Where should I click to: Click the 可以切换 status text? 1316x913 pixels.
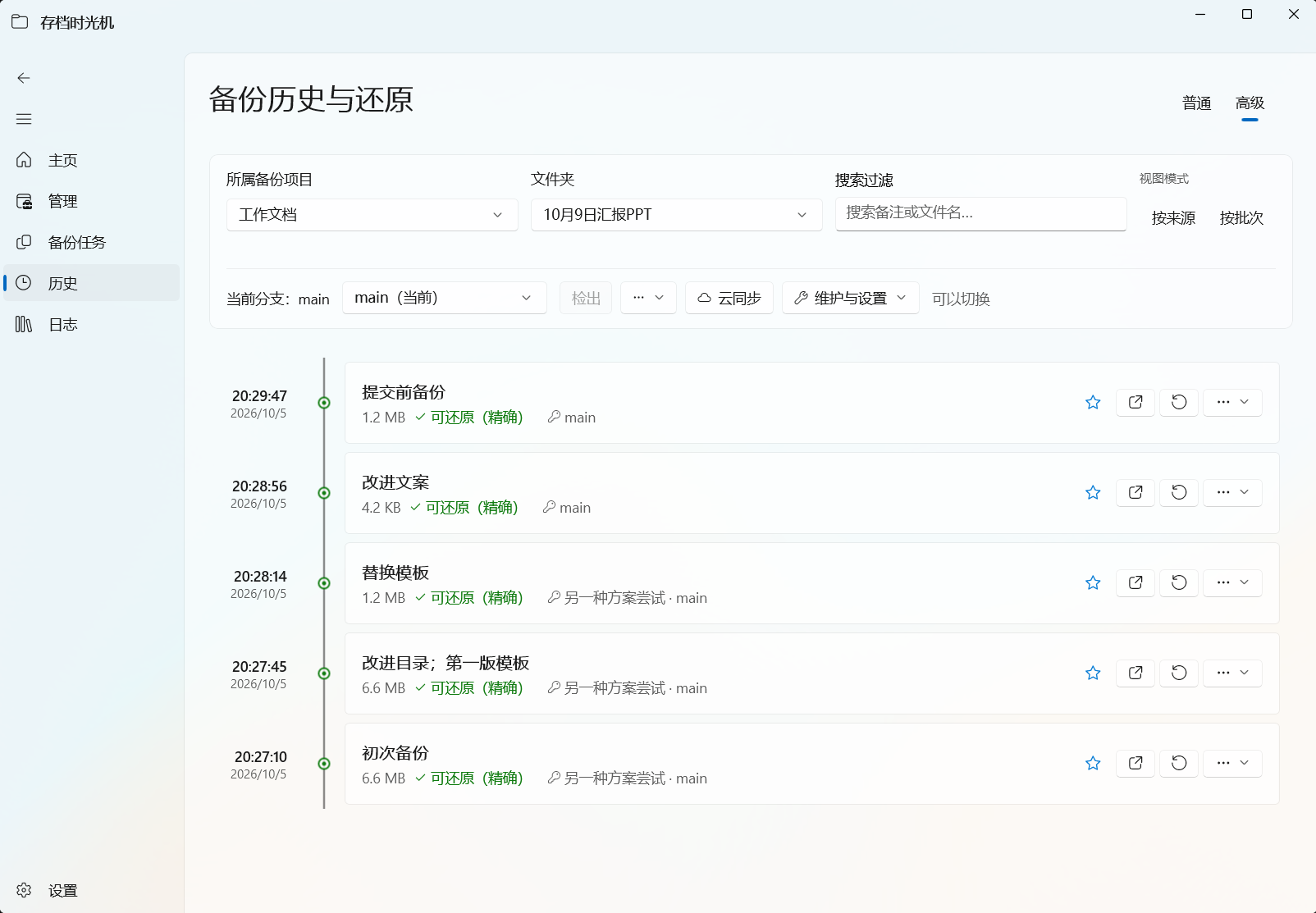(x=961, y=299)
